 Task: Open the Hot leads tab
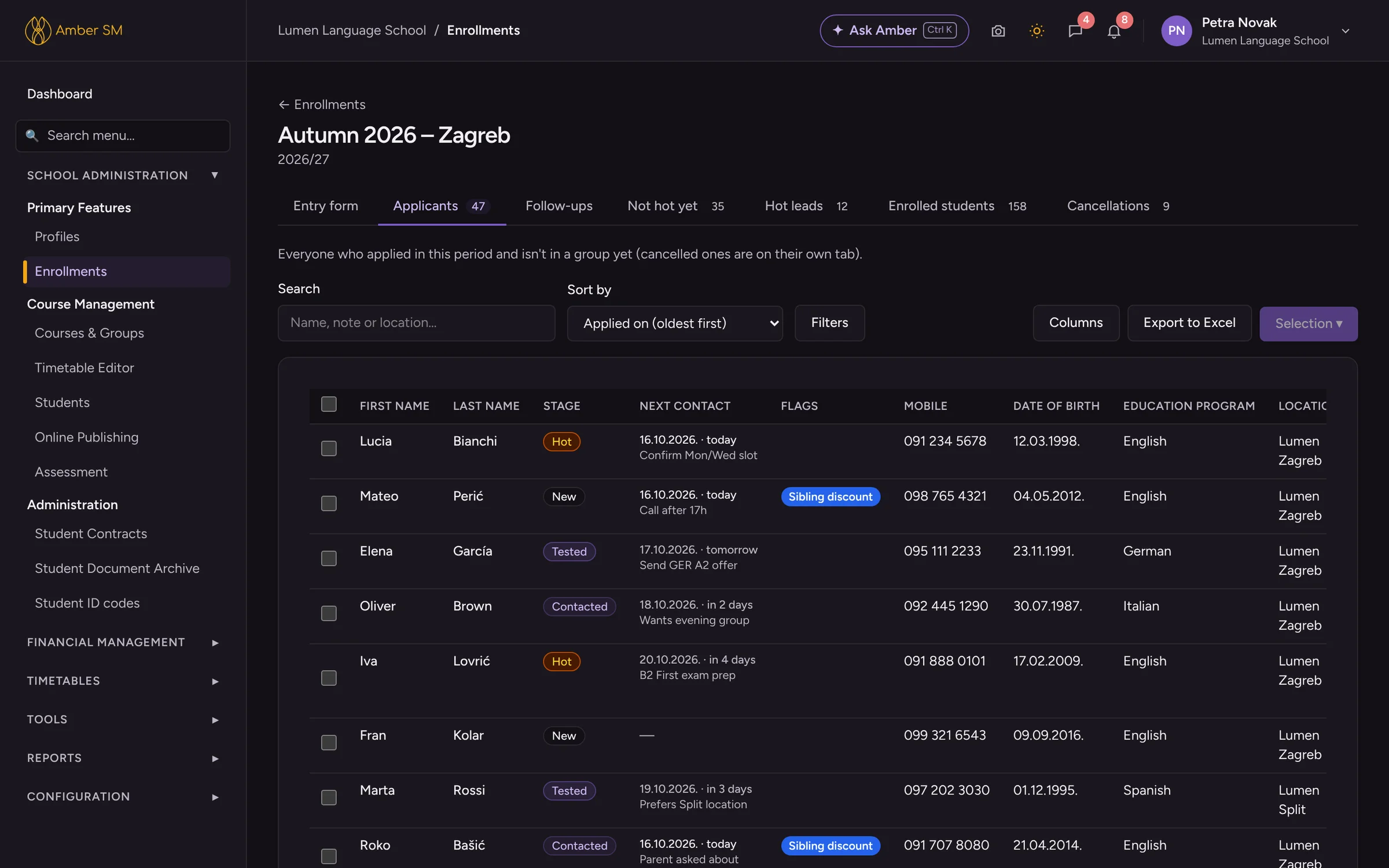[806, 206]
